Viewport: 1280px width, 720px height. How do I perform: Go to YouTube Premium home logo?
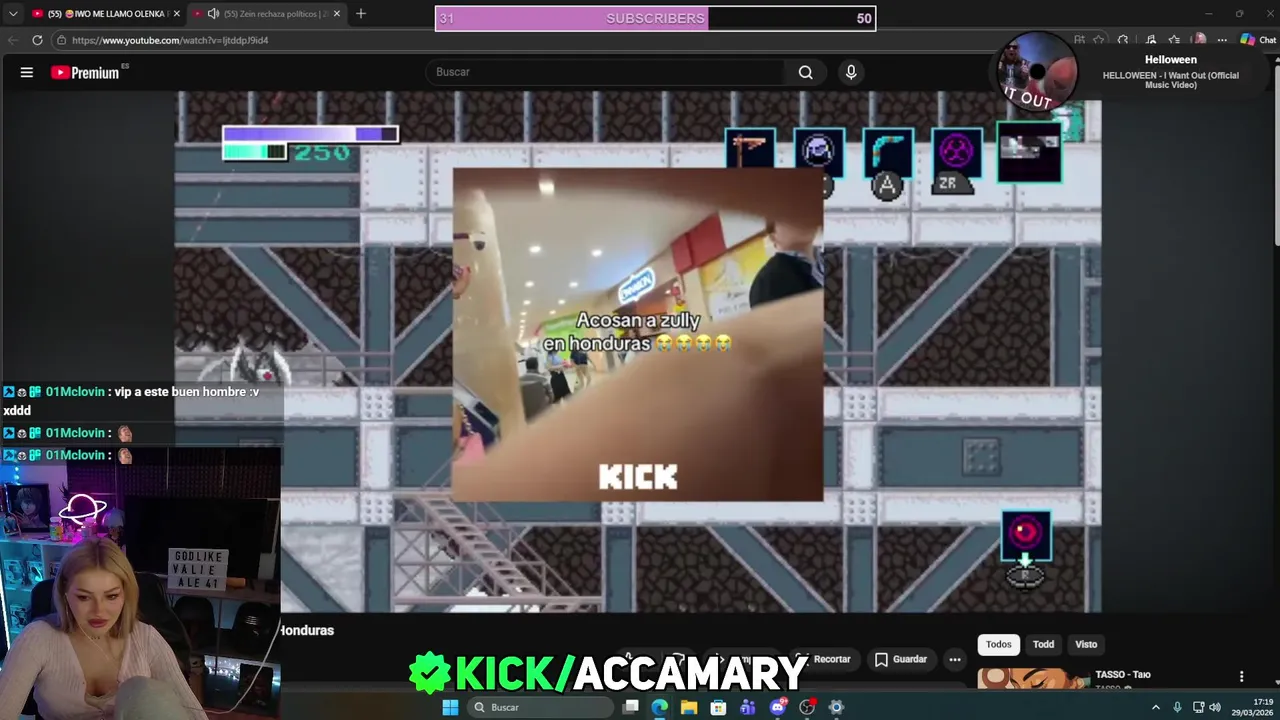coord(85,72)
